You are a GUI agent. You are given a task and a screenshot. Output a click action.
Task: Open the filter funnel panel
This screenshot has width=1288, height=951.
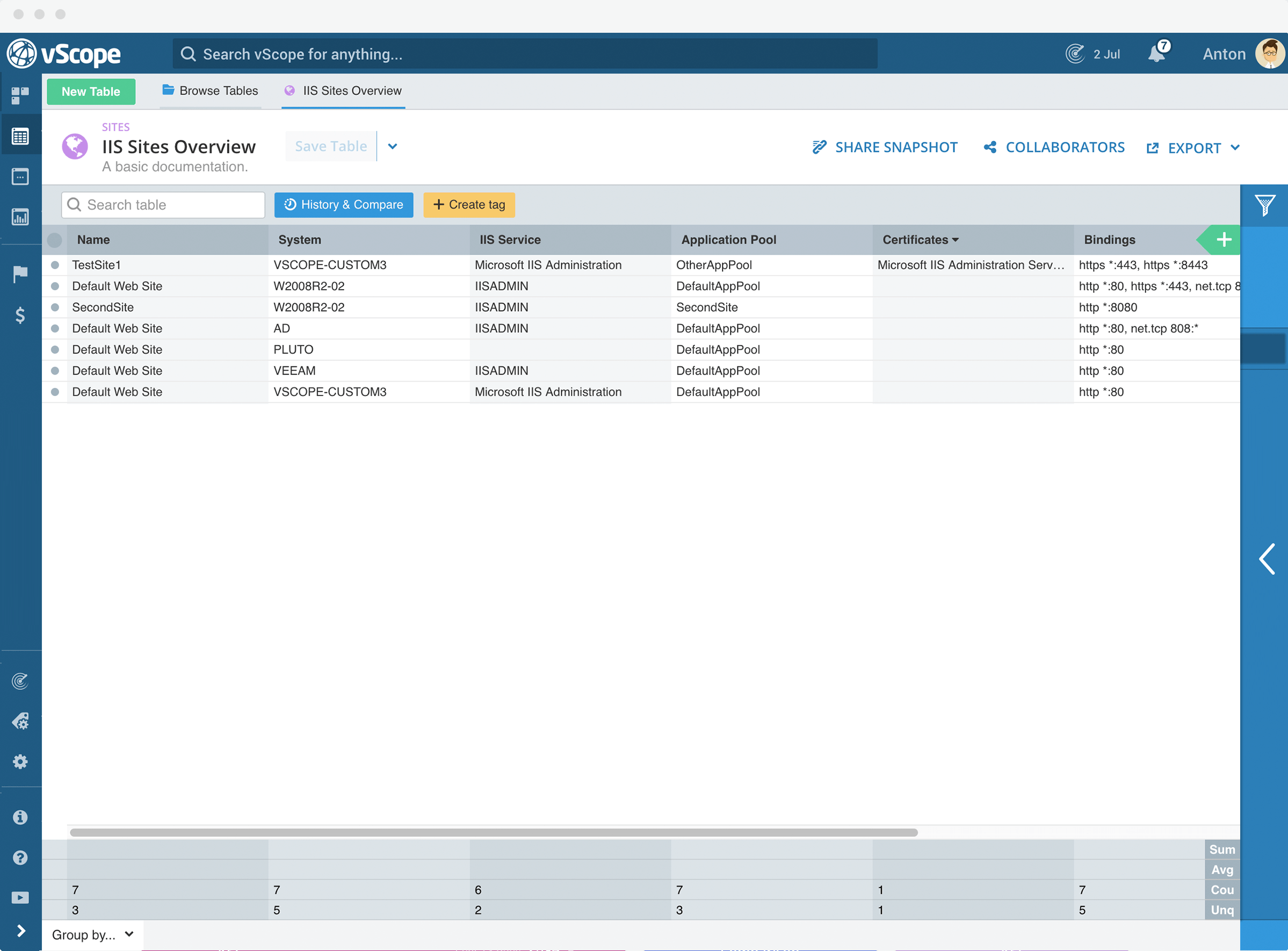point(1264,205)
